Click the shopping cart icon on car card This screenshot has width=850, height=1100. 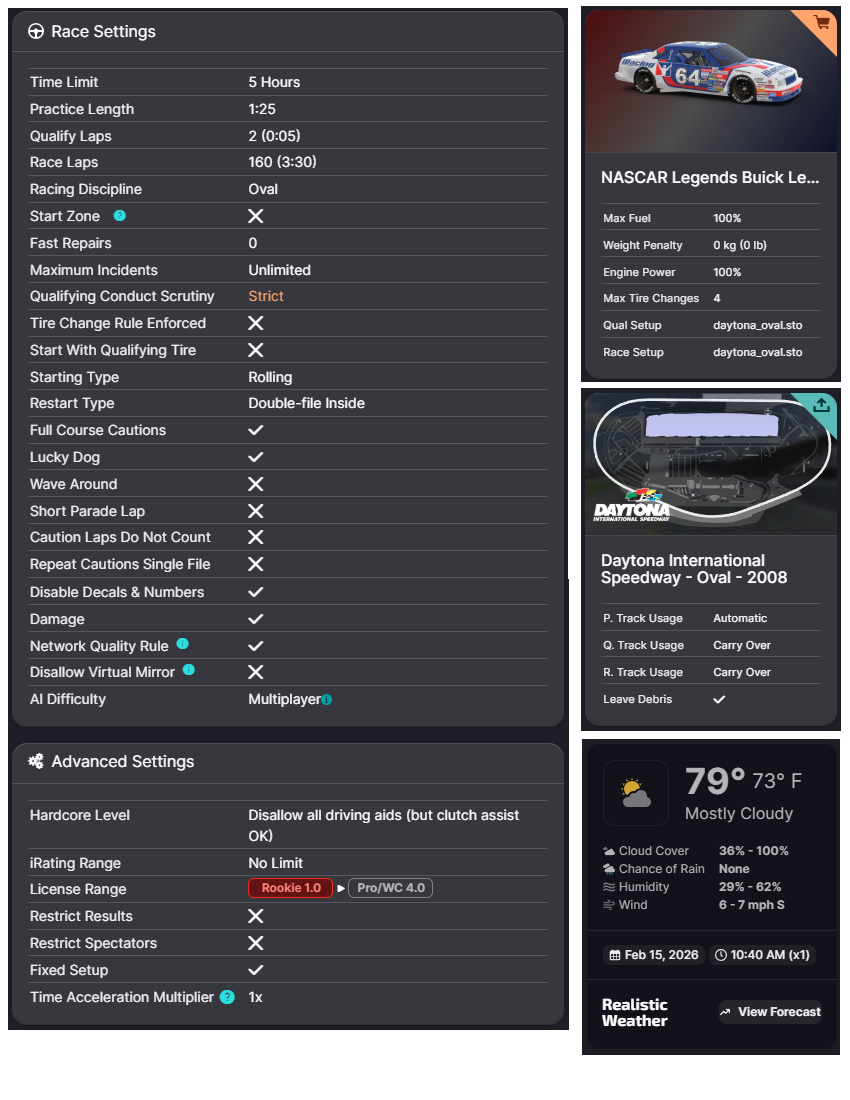click(822, 23)
